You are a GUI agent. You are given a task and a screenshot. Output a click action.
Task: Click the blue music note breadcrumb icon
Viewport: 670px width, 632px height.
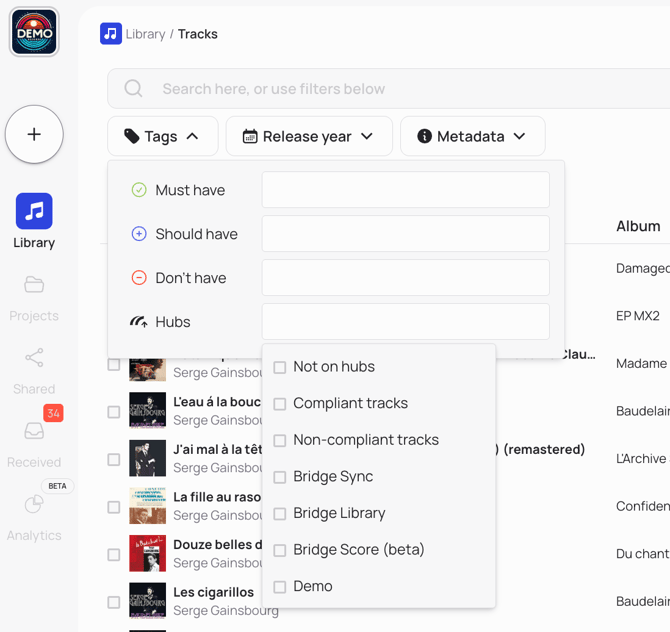click(111, 34)
